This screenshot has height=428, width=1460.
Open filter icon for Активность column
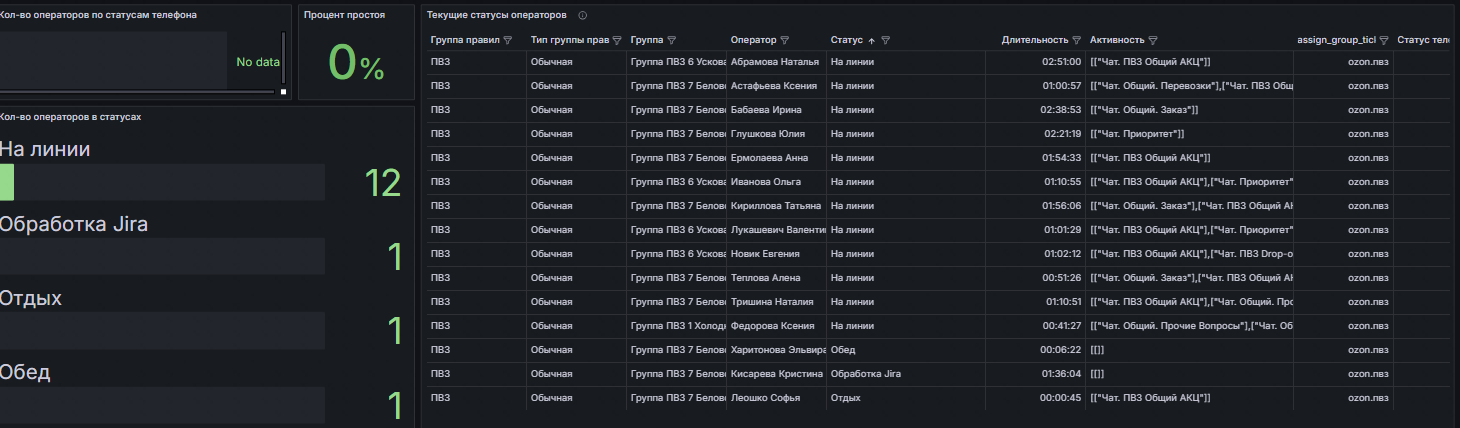[1153, 40]
